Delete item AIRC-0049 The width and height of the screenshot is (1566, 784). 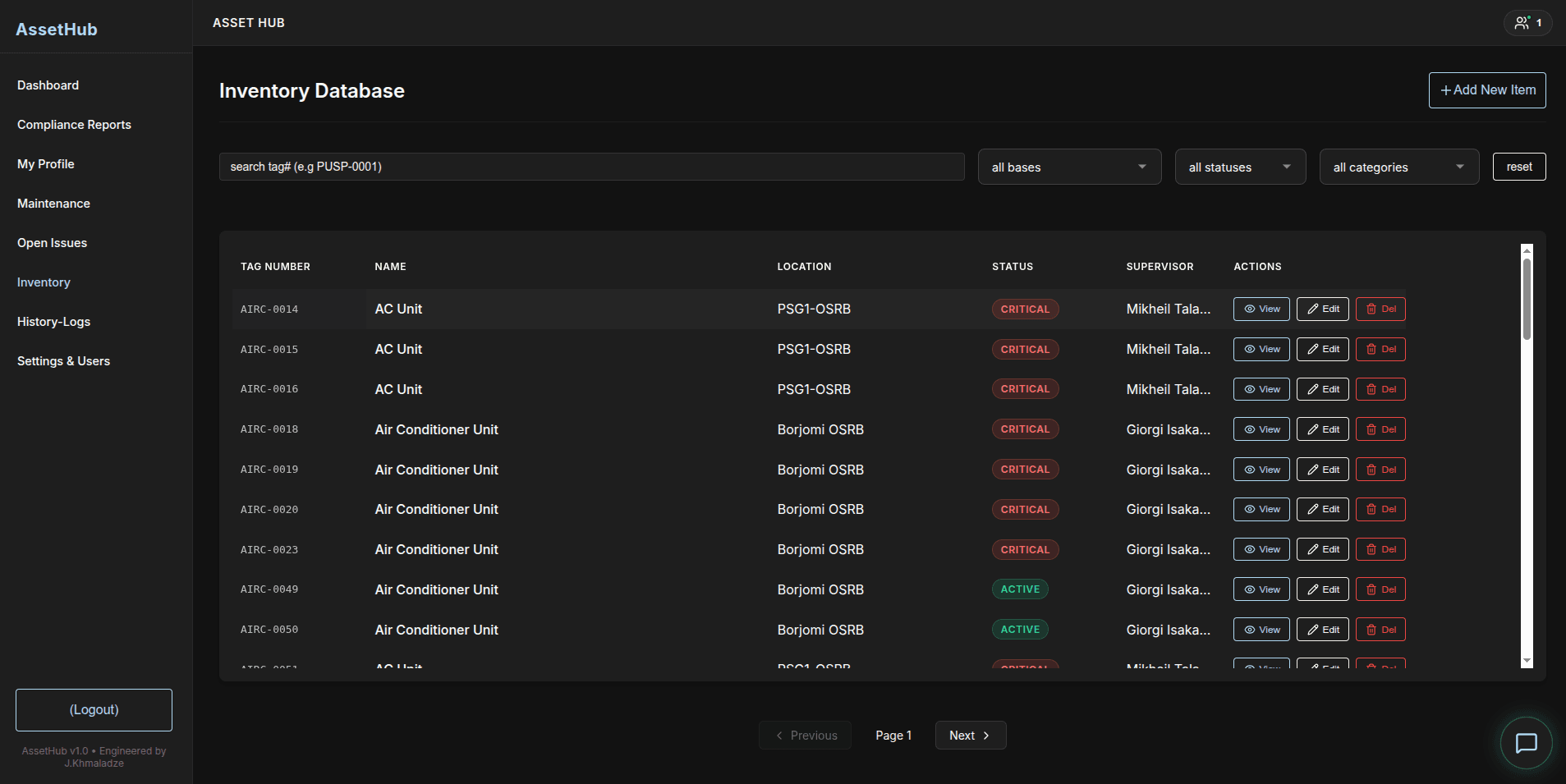tap(1380, 589)
